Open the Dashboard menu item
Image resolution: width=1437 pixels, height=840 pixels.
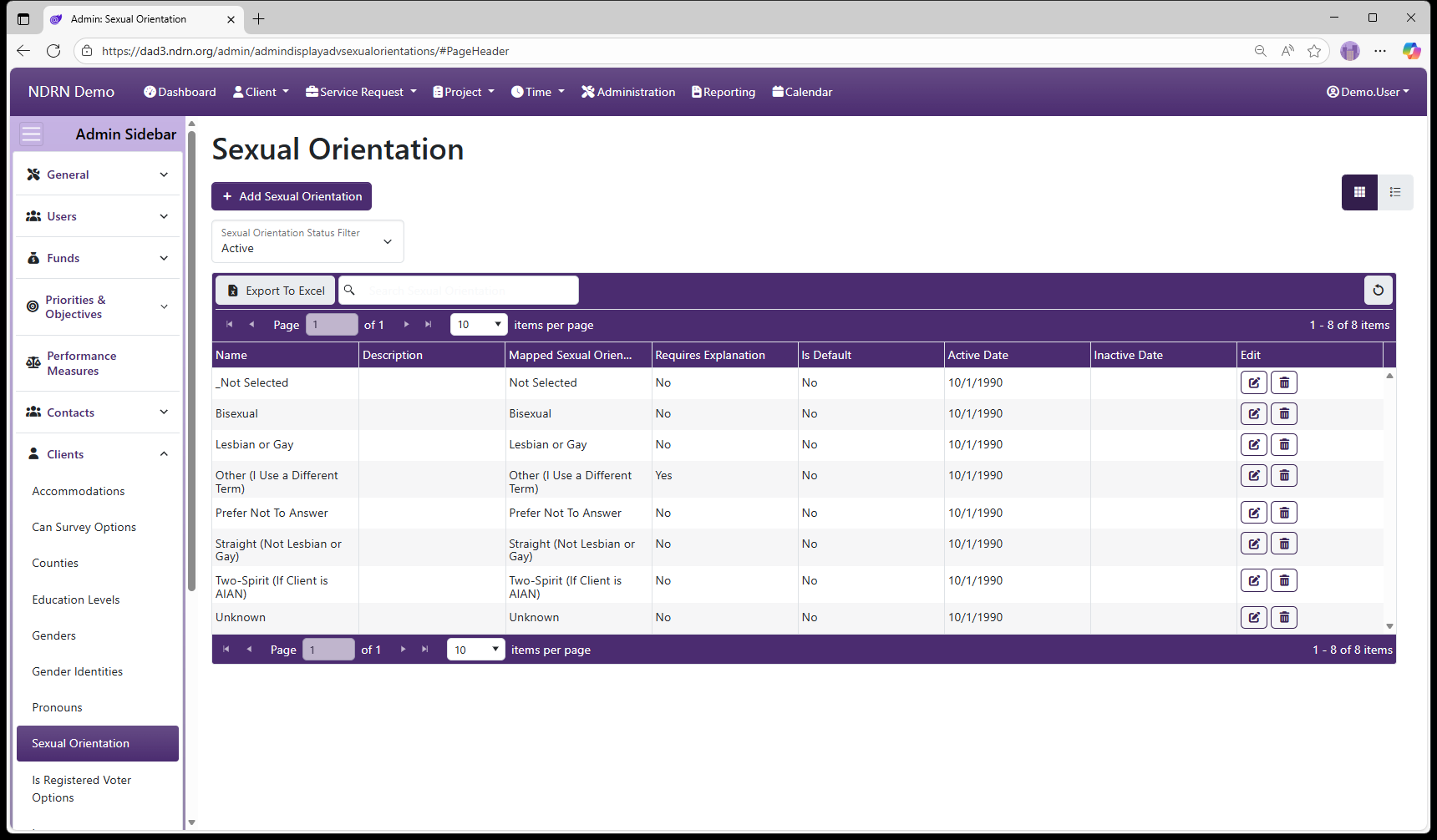point(180,92)
